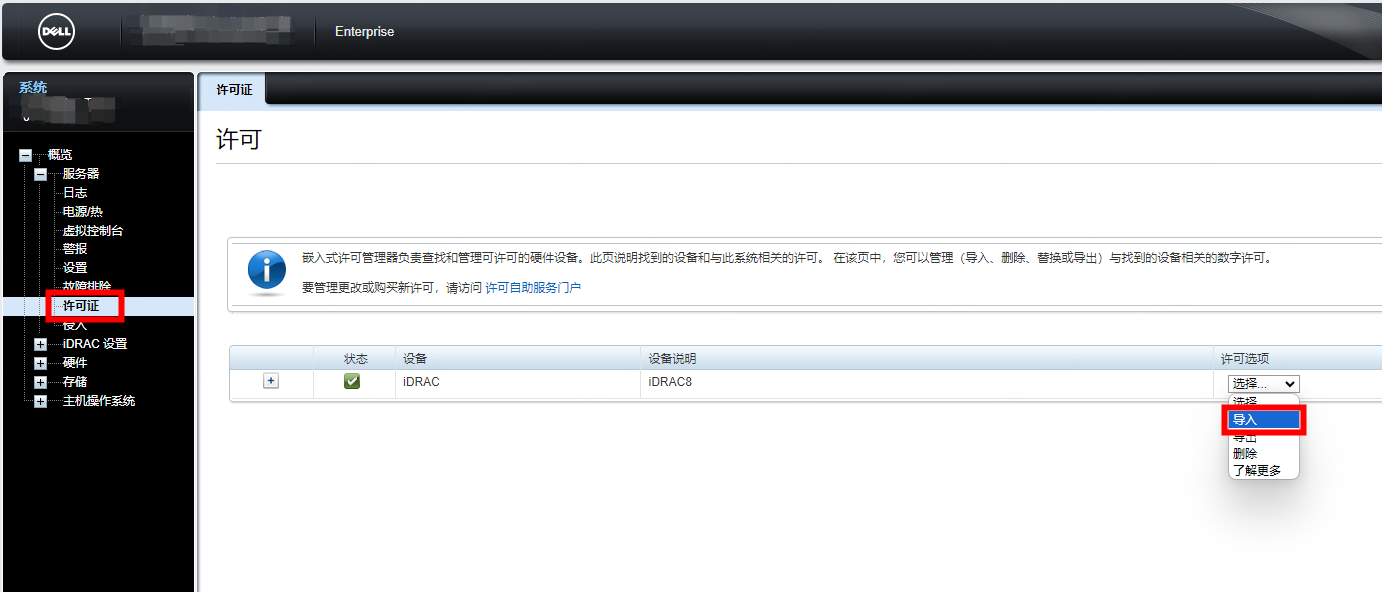
Task: Click the 设备说明 column header
Action: (672, 358)
